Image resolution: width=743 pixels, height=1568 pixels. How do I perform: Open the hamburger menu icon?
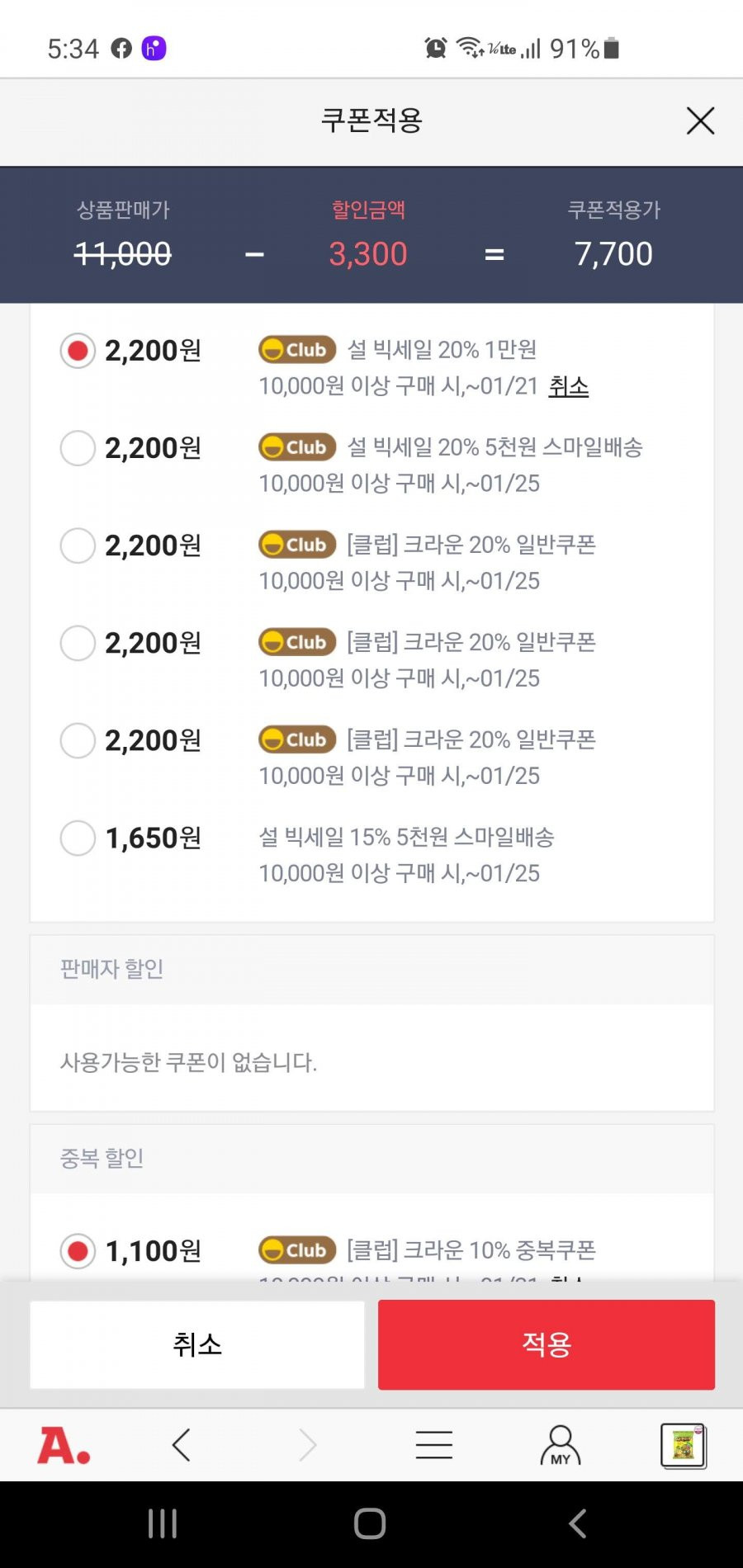click(434, 1445)
